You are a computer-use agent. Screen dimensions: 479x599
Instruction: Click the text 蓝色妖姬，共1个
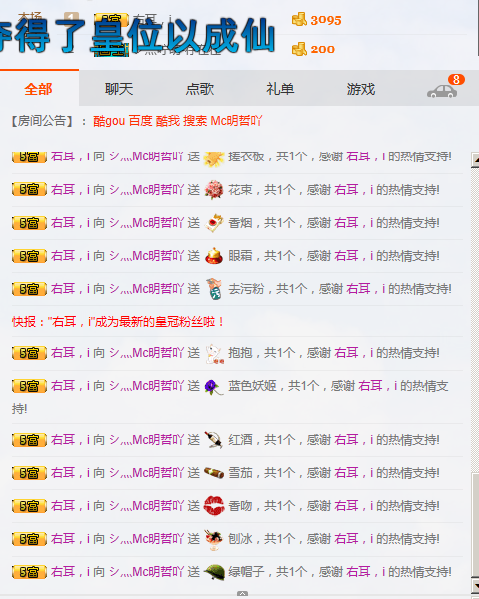[x=274, y=386]
